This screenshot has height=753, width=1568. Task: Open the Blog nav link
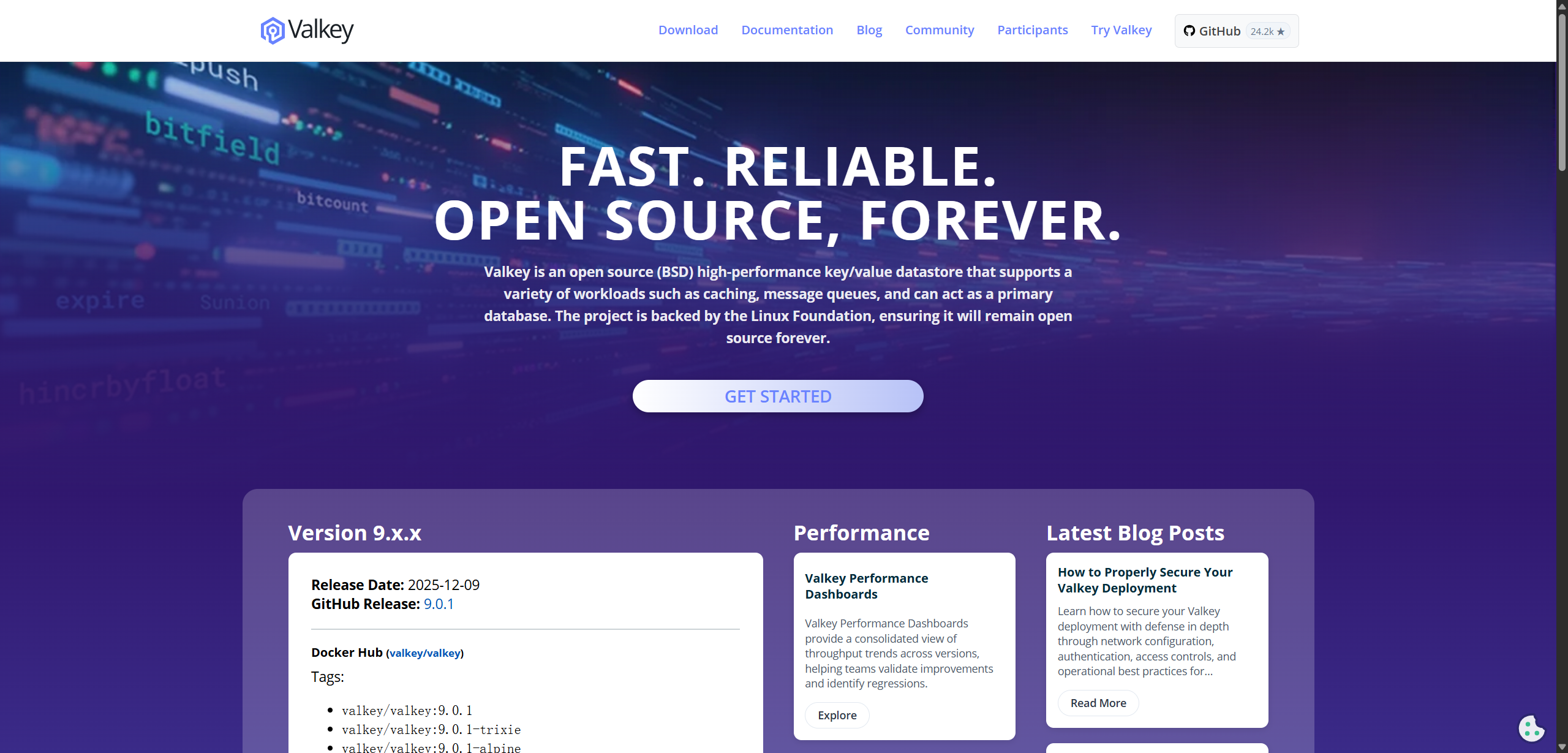click(869, 30)
